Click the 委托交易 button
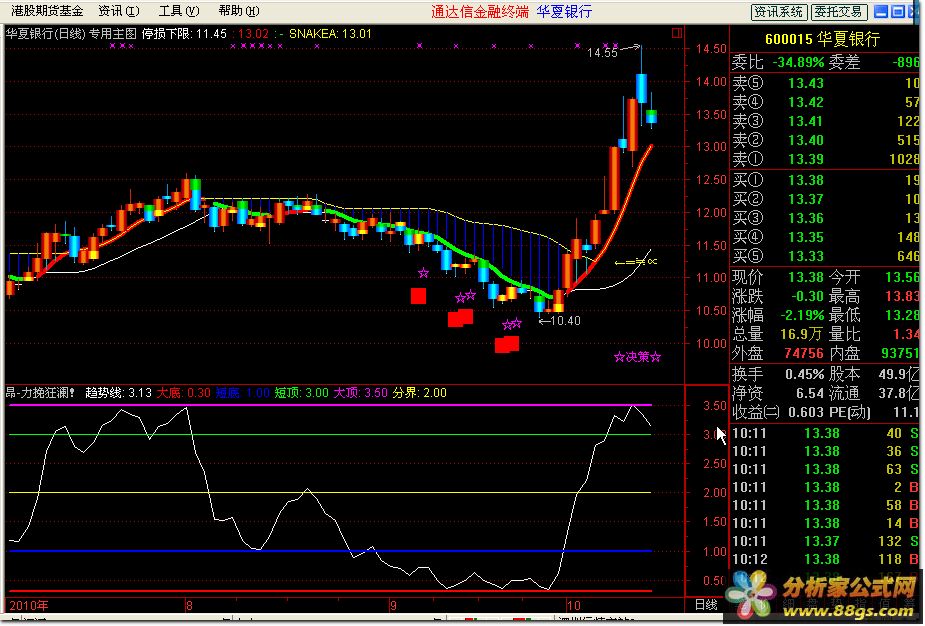The height and width of the screenshot is (626, 925). coord(838,11)
